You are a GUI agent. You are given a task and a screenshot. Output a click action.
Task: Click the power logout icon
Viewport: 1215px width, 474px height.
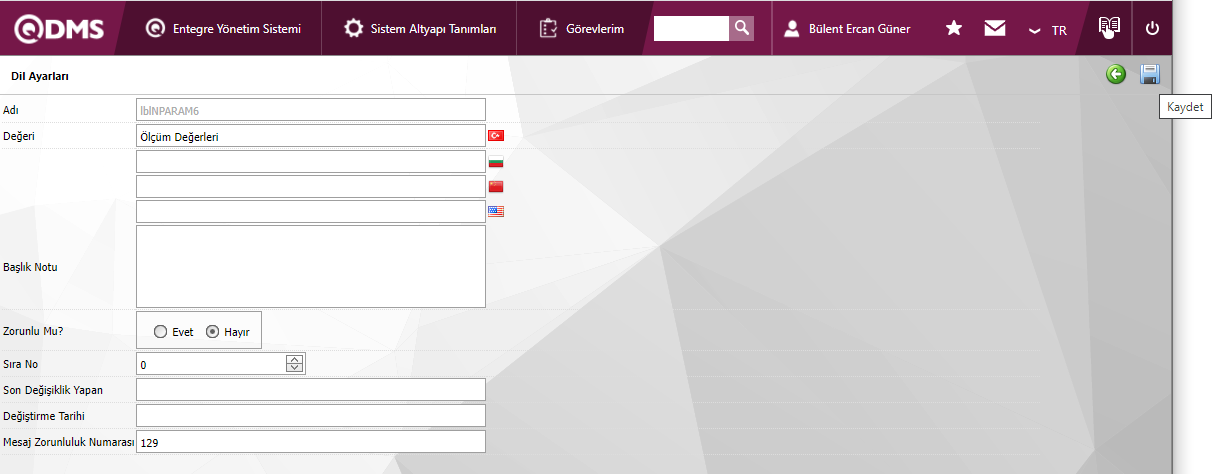[x=1152, y=29]
